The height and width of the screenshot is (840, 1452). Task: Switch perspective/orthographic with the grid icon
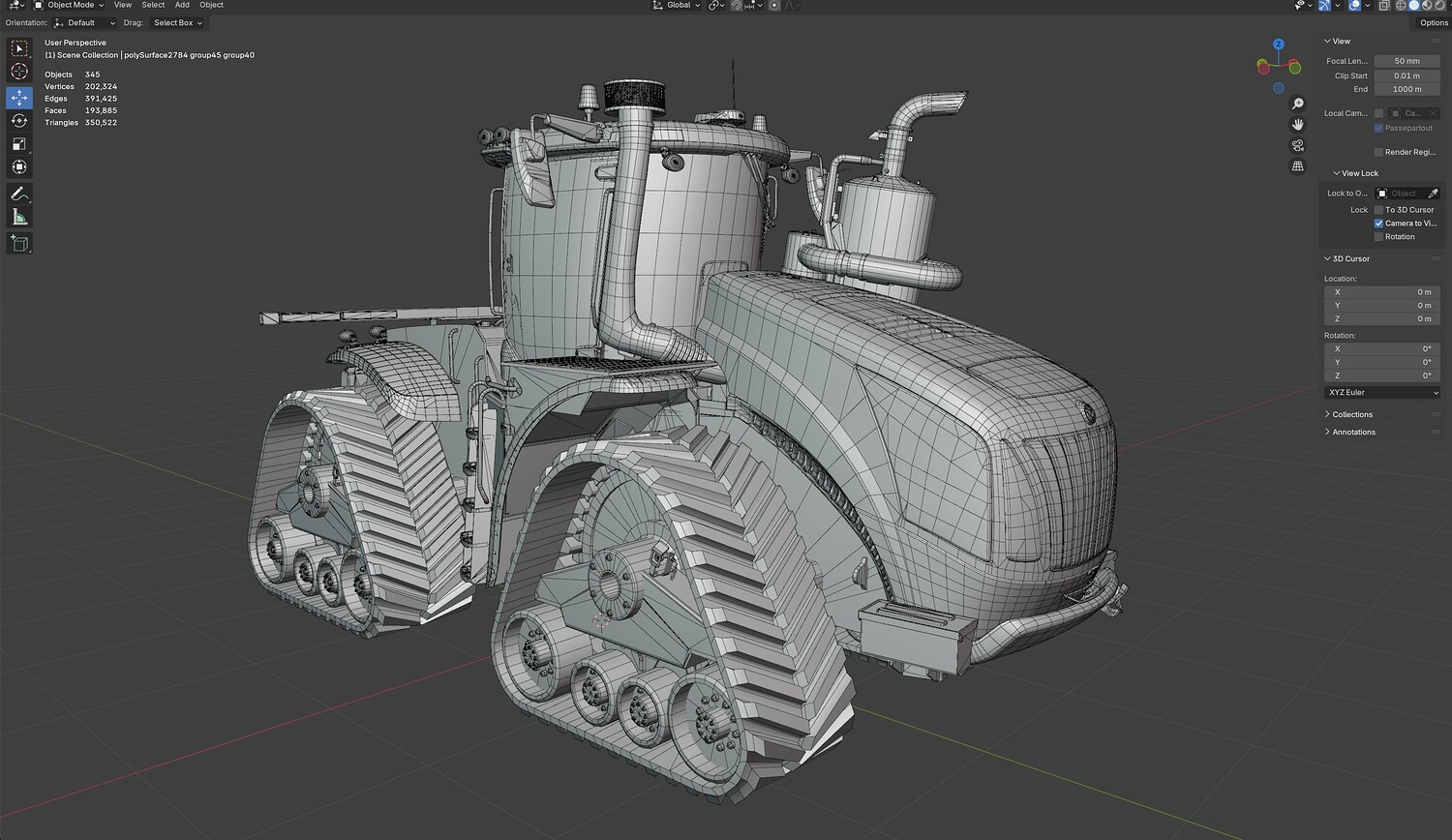(x=1298, y=165)
